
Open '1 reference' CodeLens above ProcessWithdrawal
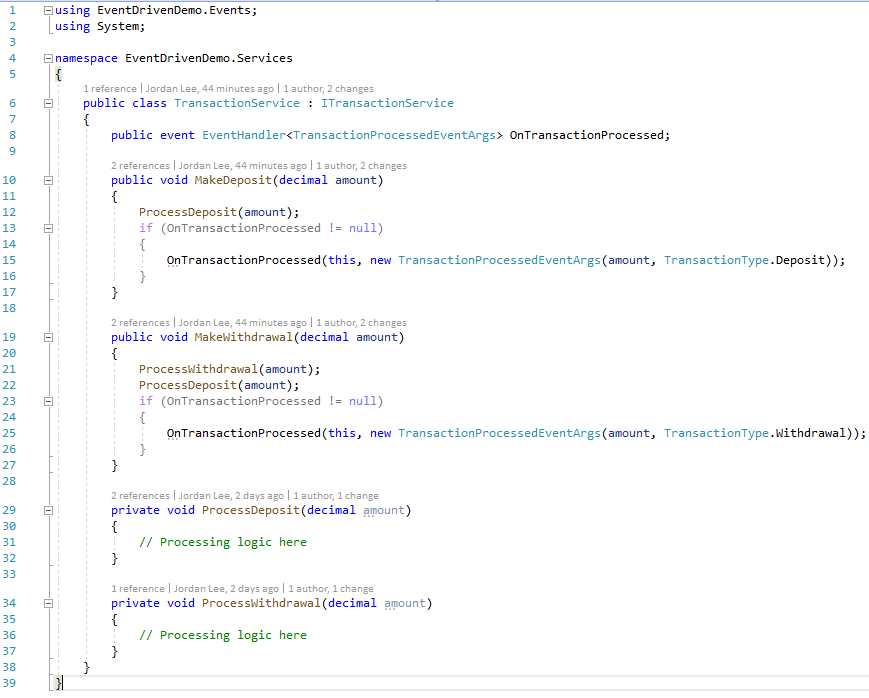(x=137, y=589)
